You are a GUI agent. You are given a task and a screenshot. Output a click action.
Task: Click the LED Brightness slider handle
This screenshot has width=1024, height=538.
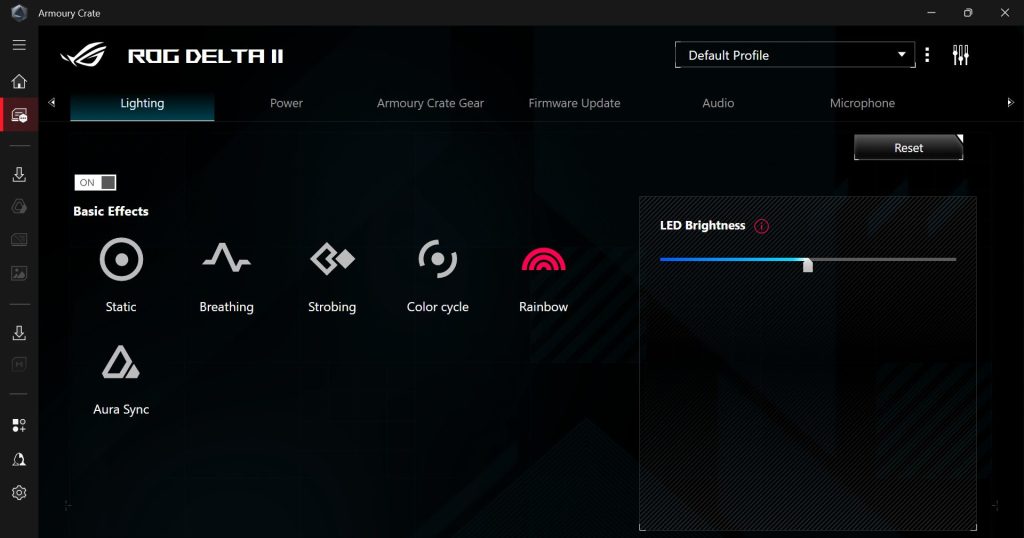coord(808,264)
